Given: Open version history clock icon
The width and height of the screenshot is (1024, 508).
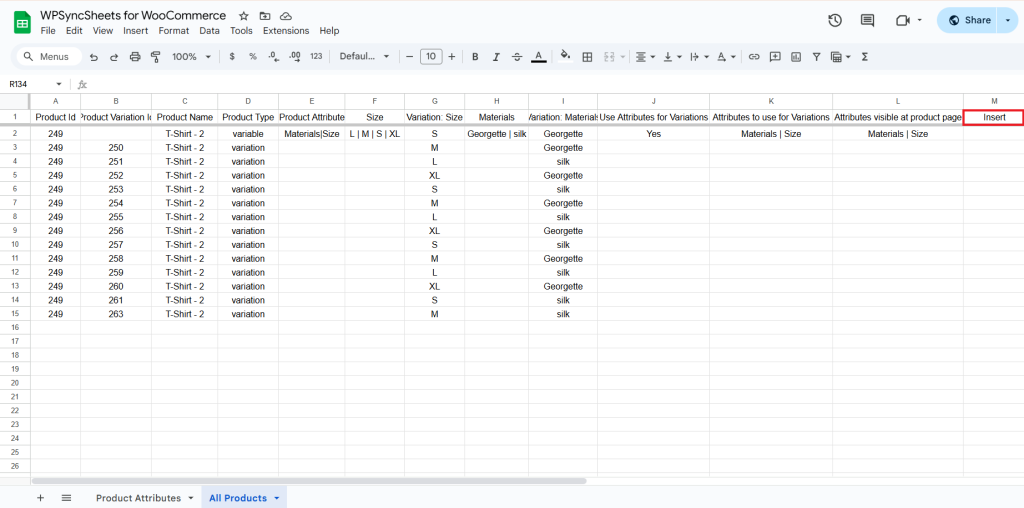Looking at the screenshot, I should [835, 20].
